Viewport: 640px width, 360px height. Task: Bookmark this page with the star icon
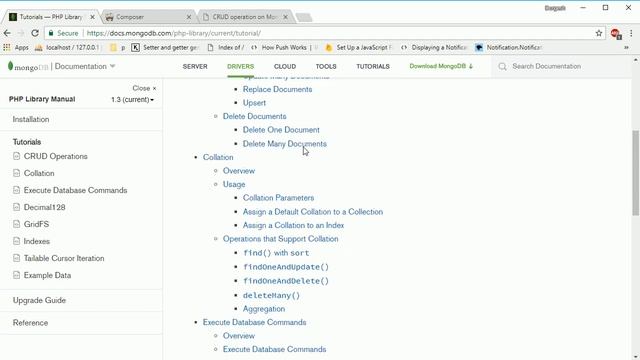599,33
